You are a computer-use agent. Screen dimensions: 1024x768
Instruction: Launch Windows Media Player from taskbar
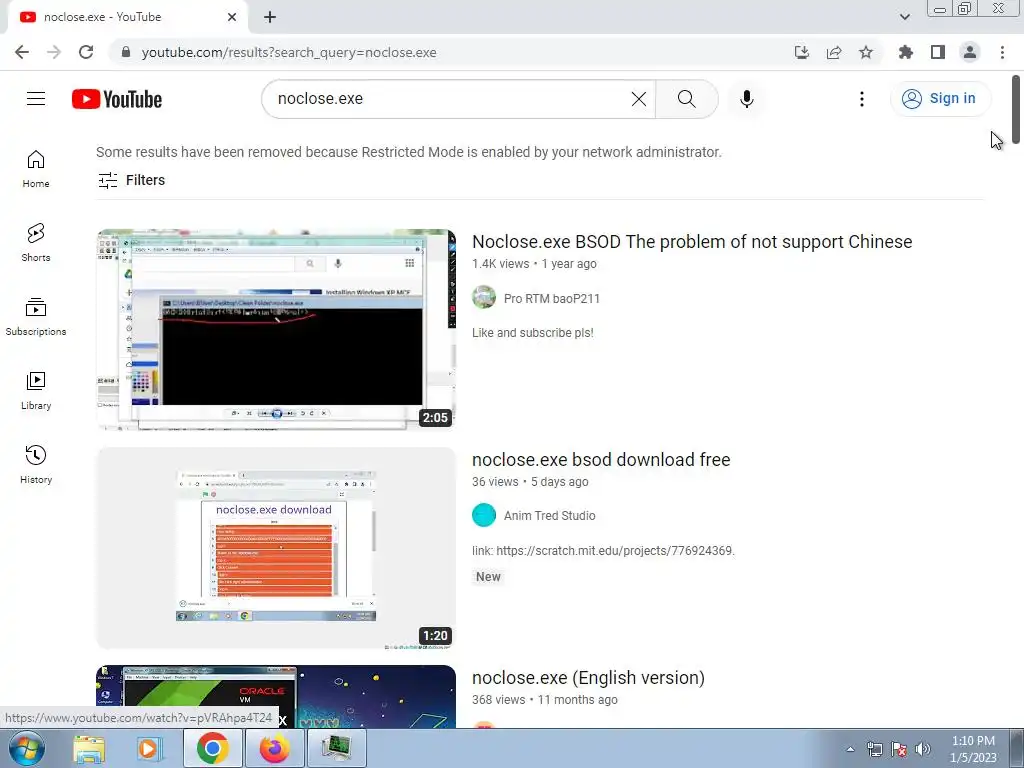point(149,748)
